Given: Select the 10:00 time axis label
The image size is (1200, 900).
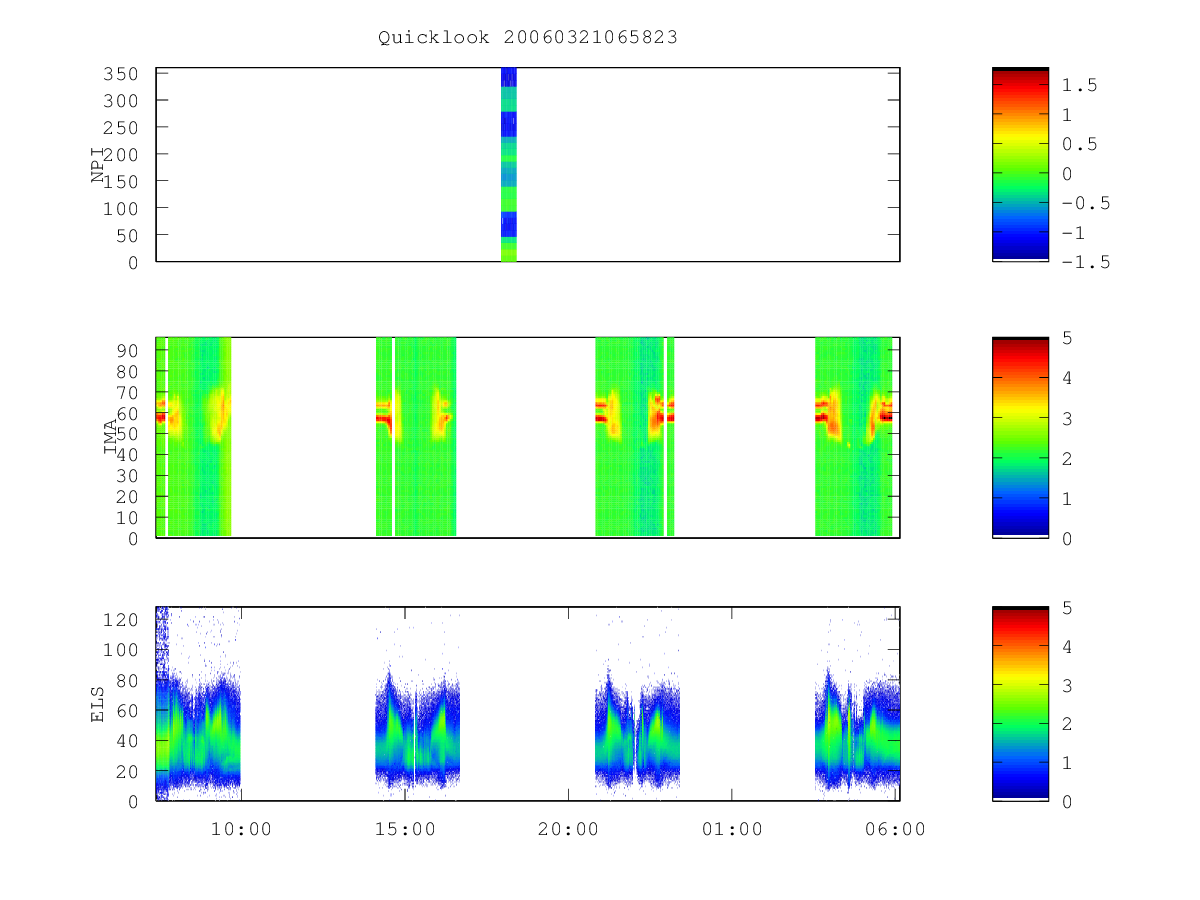Looking at the screenshot, I should (240, 829).
